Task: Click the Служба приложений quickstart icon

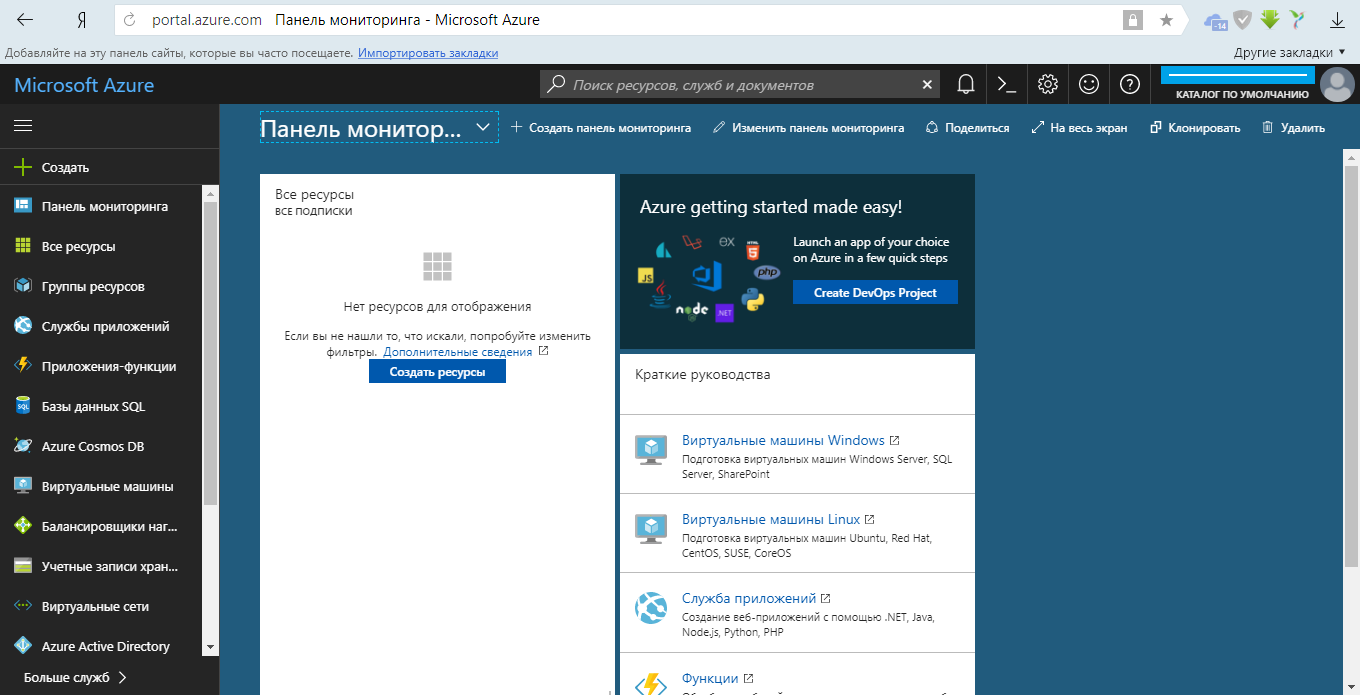Action: (x=651, y=608)
